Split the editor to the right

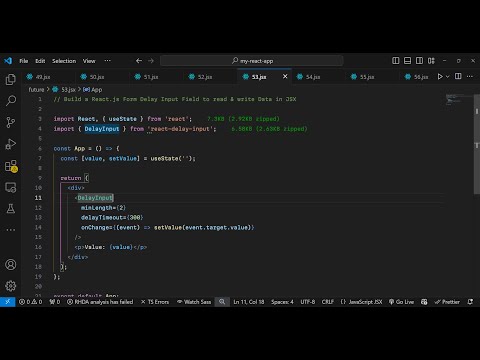point(458,76)
